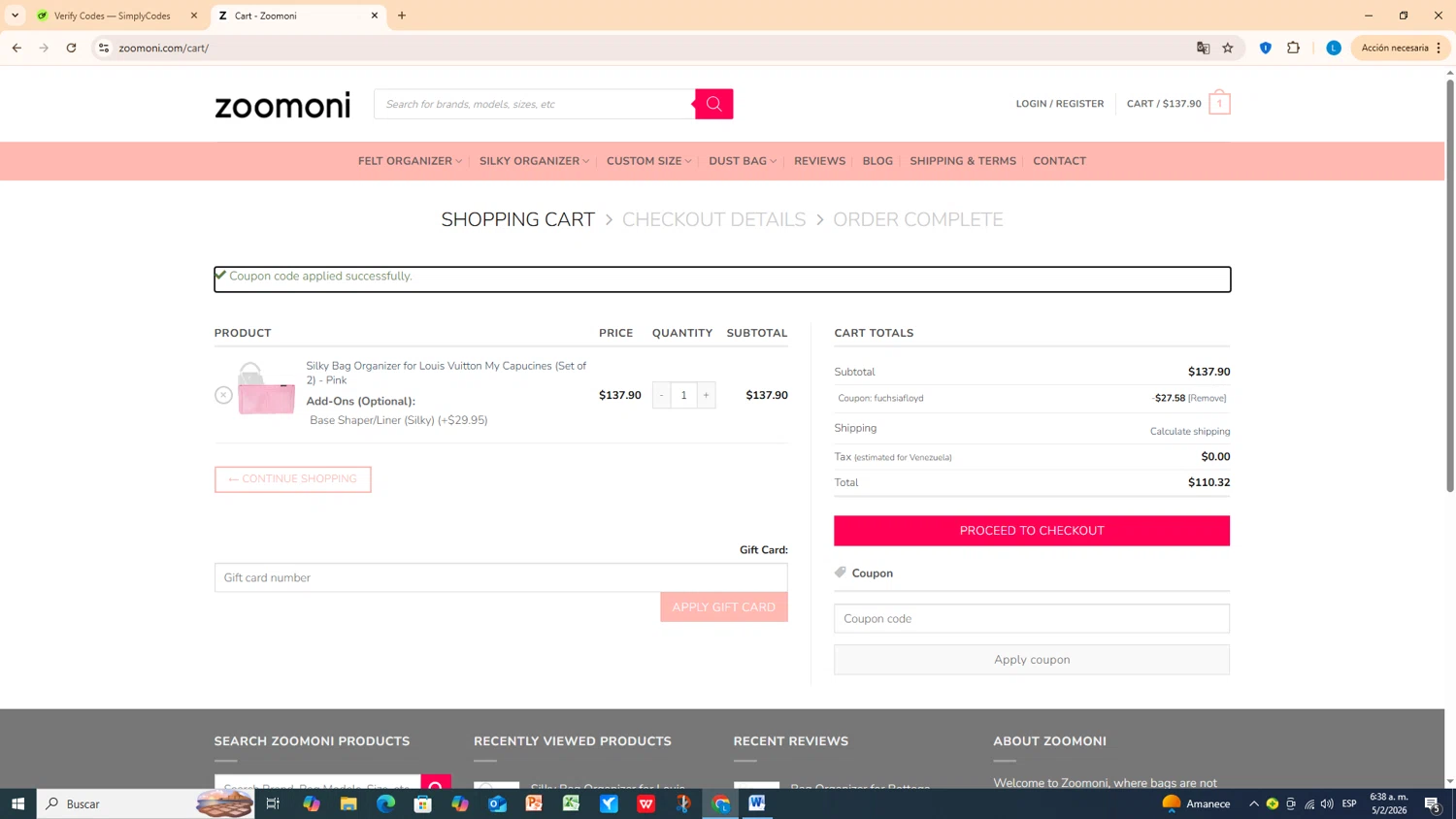
Task: Open Task View on the taskbar
Action: coord(273,803)
